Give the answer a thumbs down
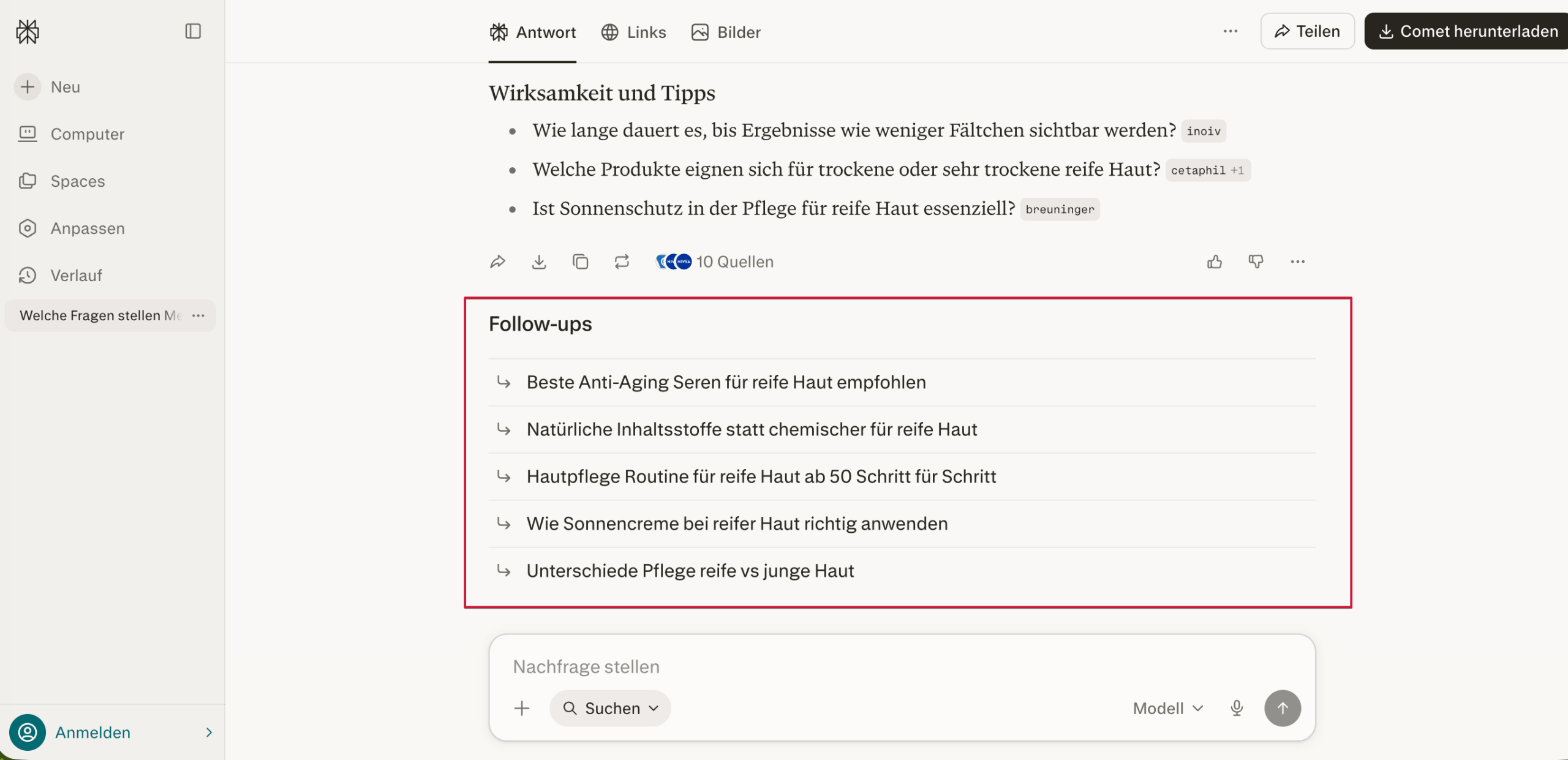 (x=1256, y=262)
